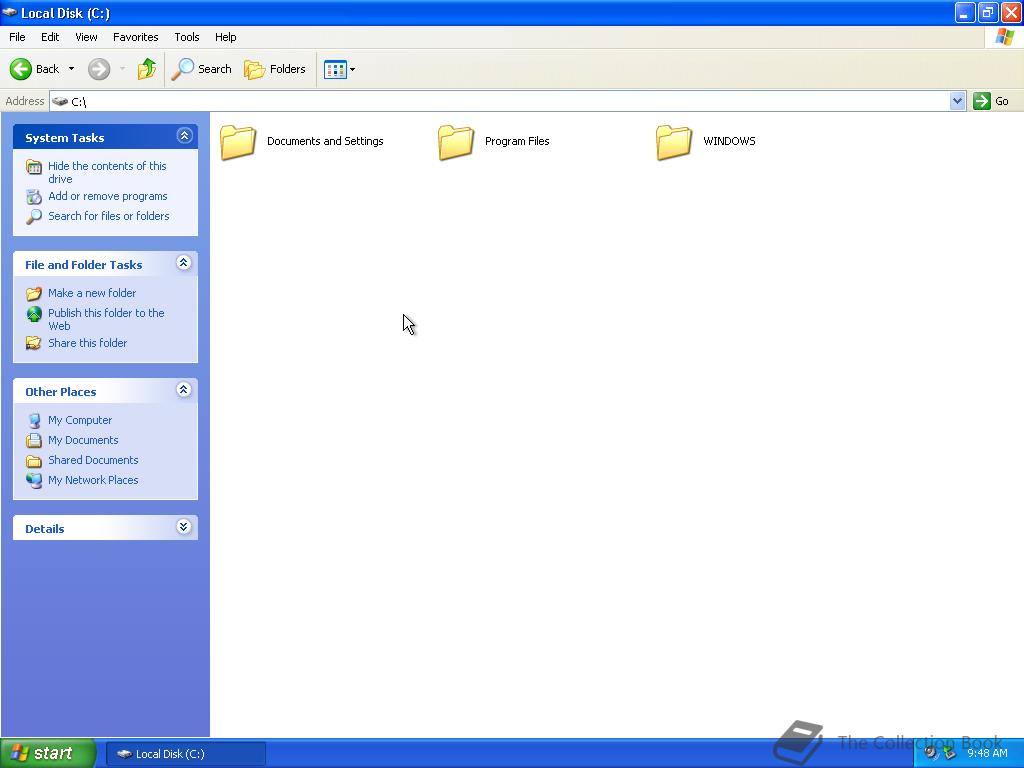The image size is (1024, 768).
Task: Open the Edit menu
Action: (x=50, y=37)
